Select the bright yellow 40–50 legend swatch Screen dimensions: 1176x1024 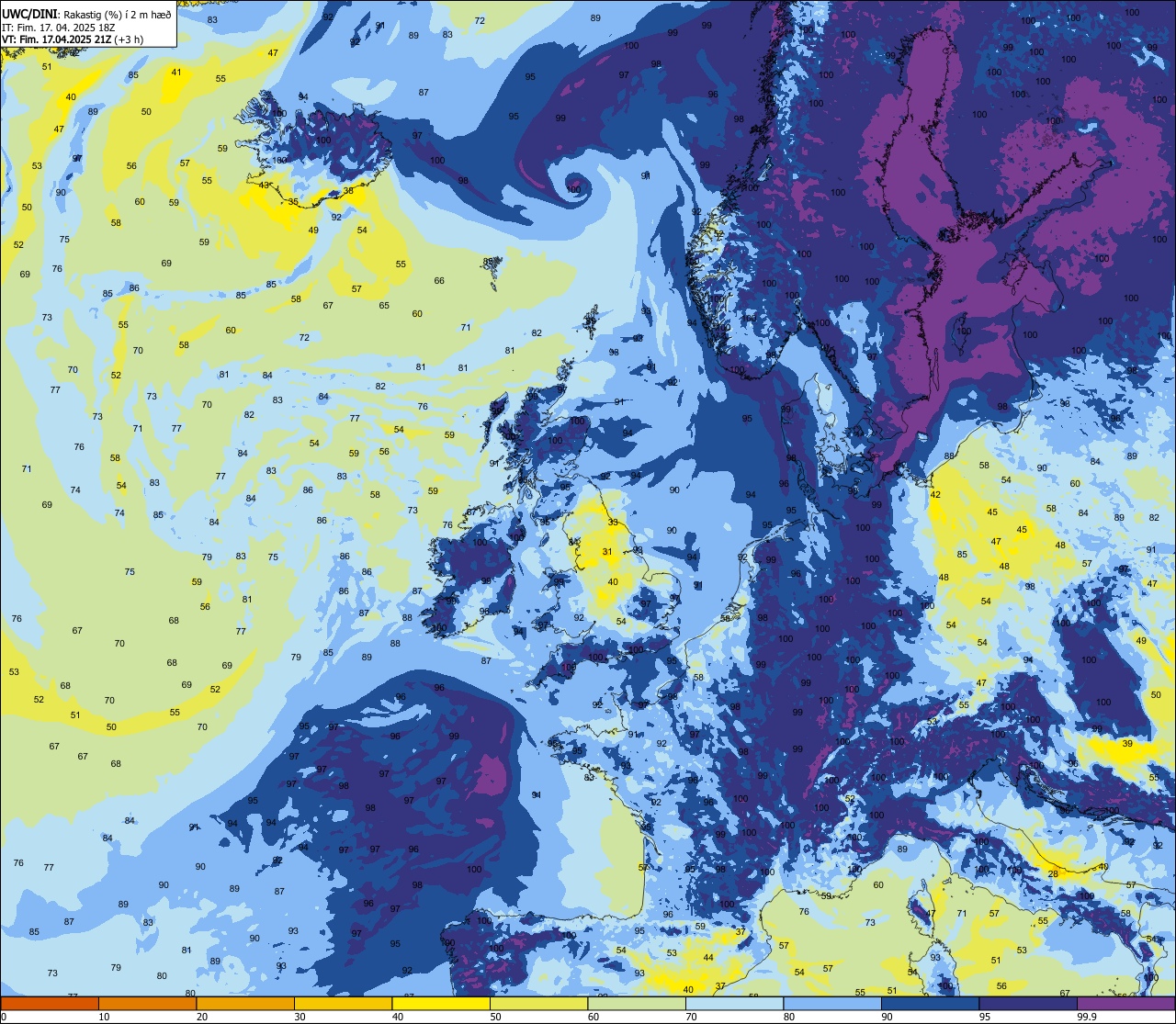click(441, 1004)
